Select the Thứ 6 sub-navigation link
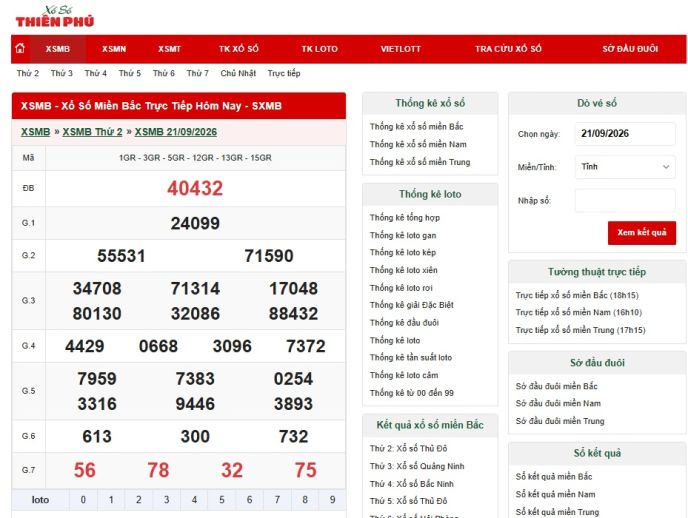 click(164, 73)
